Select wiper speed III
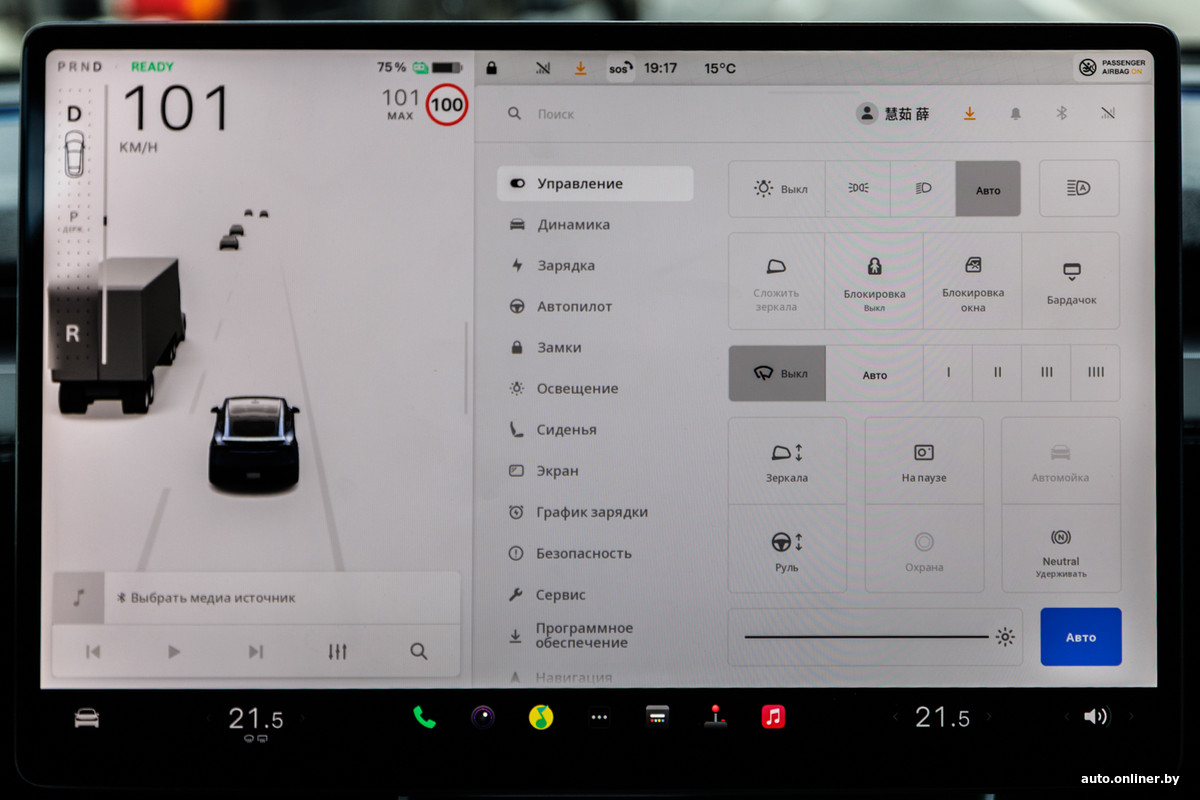The width and height of the screenshot is (1200, 800). [1046, 373]
